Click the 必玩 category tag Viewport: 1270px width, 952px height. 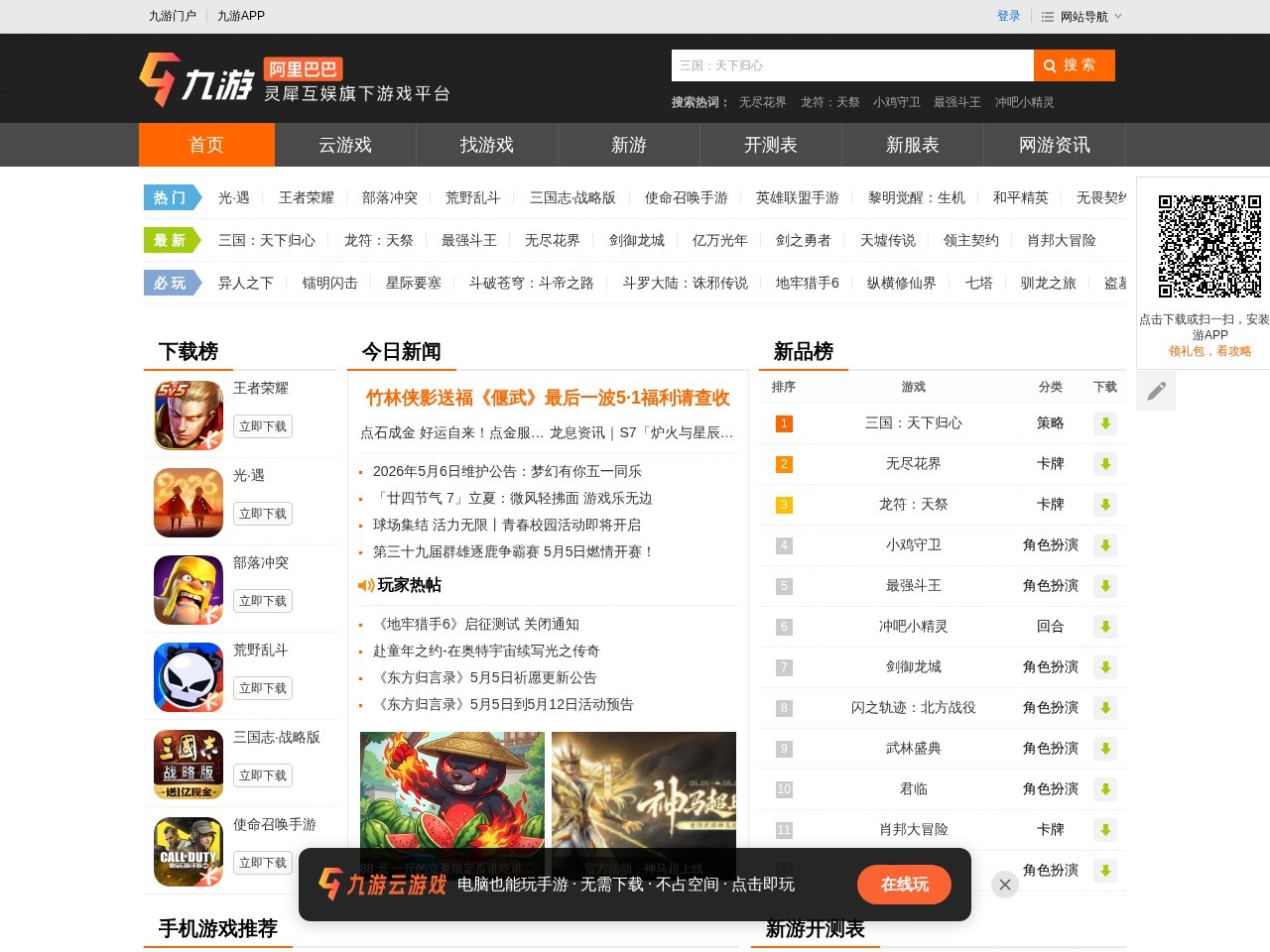[x=171, y=283]
